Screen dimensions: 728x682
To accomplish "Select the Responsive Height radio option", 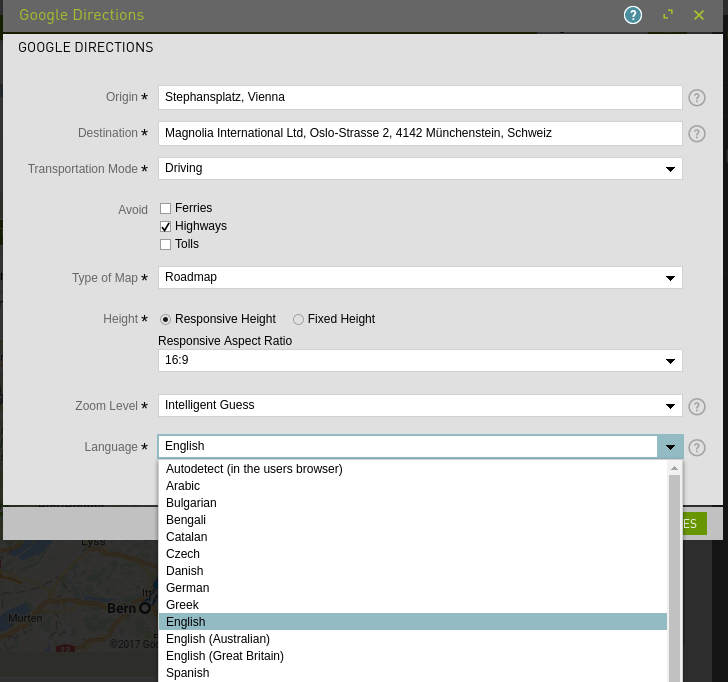I will click(165, 319).
